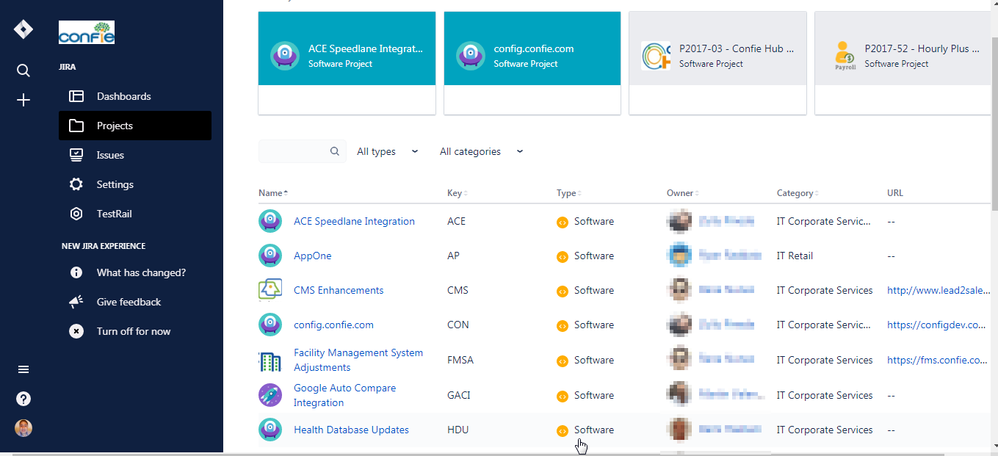The height and width of the screenshot is (456, 998).
Task: Click the Jira diamond logo icon
Action: [24, 30]
